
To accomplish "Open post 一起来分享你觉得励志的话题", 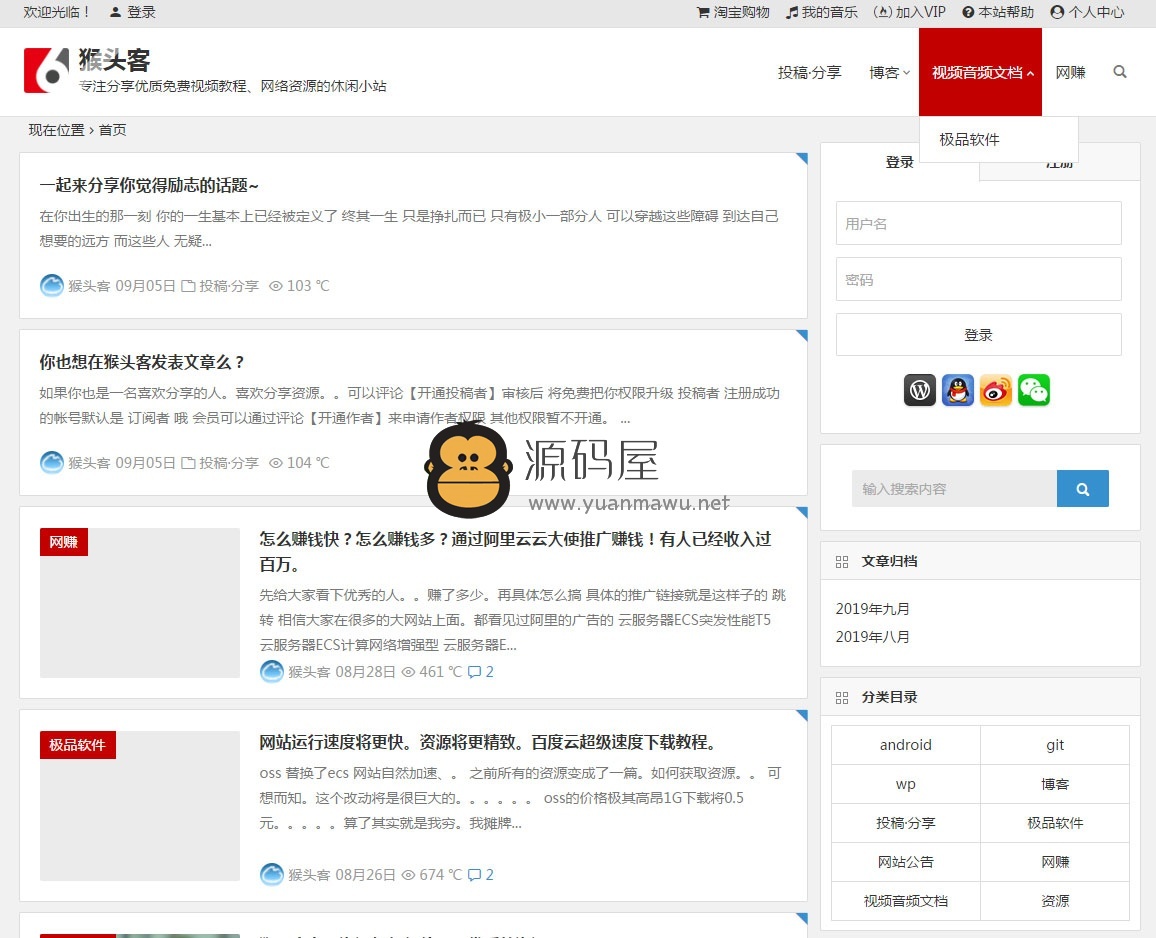I will tap(149, 185).
